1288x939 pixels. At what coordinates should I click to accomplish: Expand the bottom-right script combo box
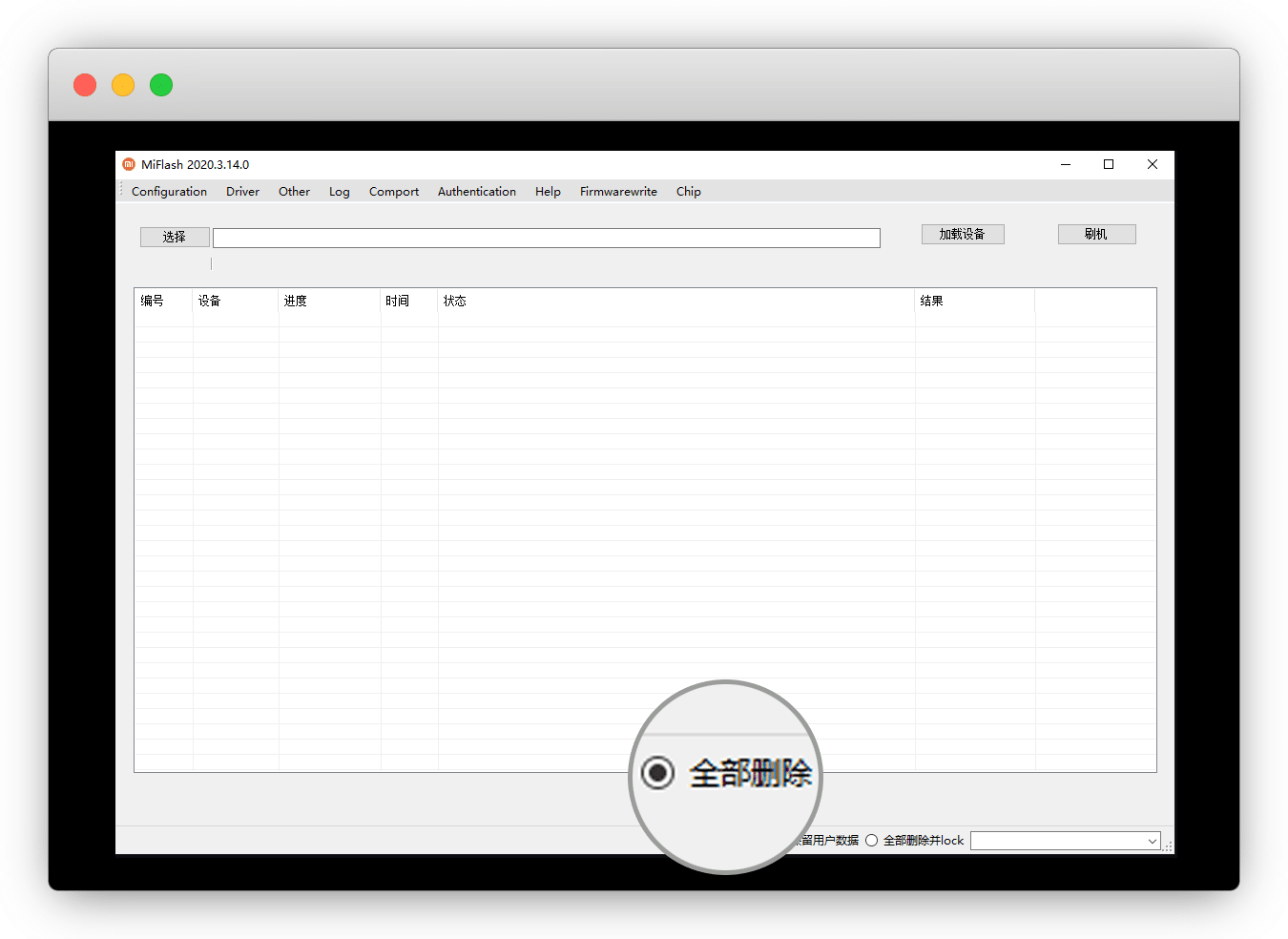pyautogui.click(x=1152, y=841)
